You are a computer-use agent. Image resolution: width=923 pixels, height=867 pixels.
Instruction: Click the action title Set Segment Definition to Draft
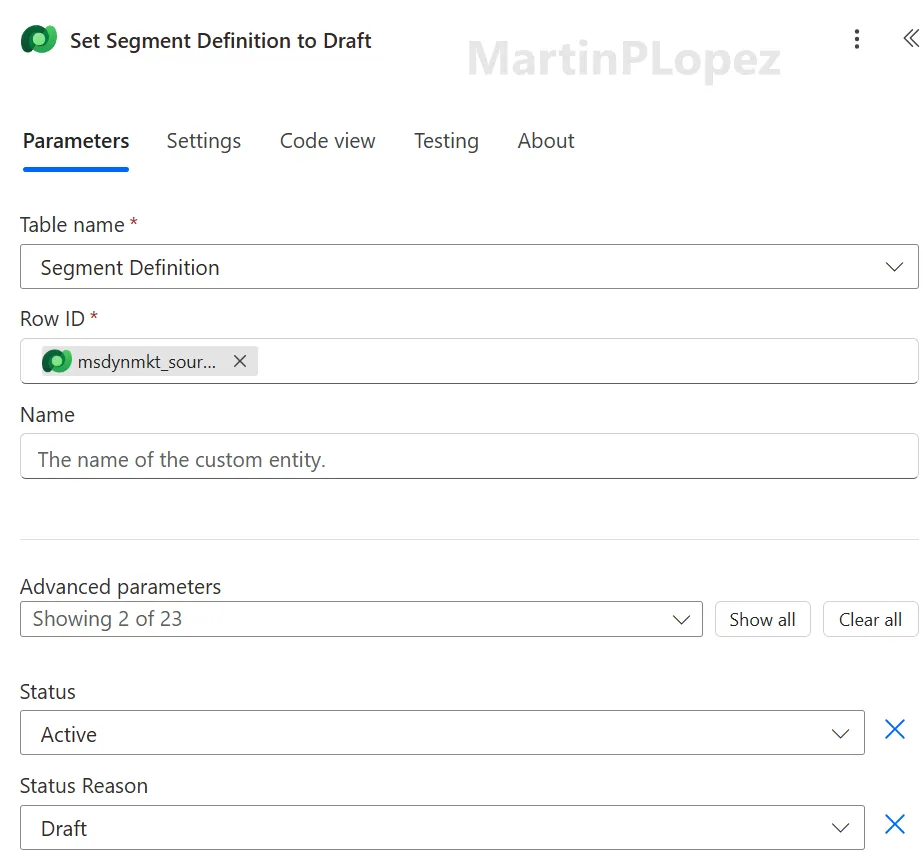pos(221,41)
